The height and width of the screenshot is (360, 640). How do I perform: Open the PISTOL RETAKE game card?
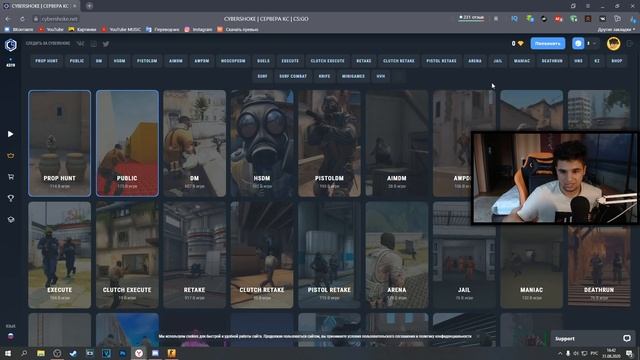coord(329,255)
